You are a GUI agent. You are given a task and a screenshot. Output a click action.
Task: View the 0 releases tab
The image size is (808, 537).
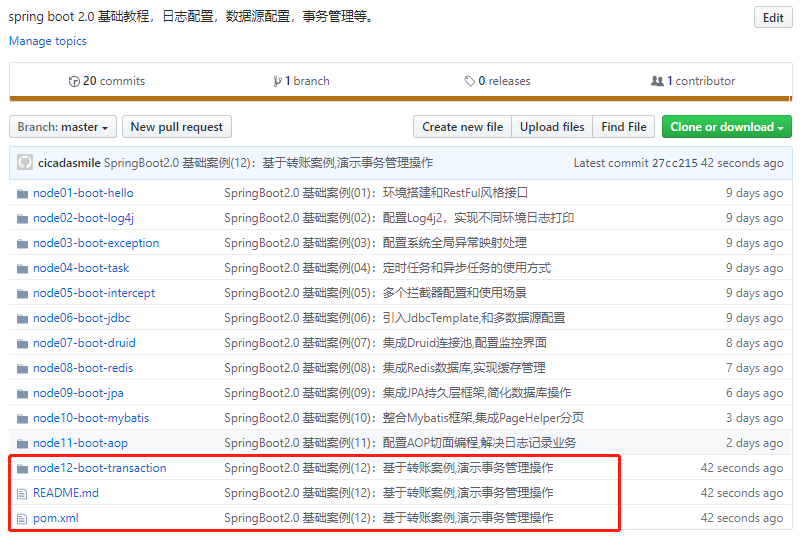coord(497,81)
